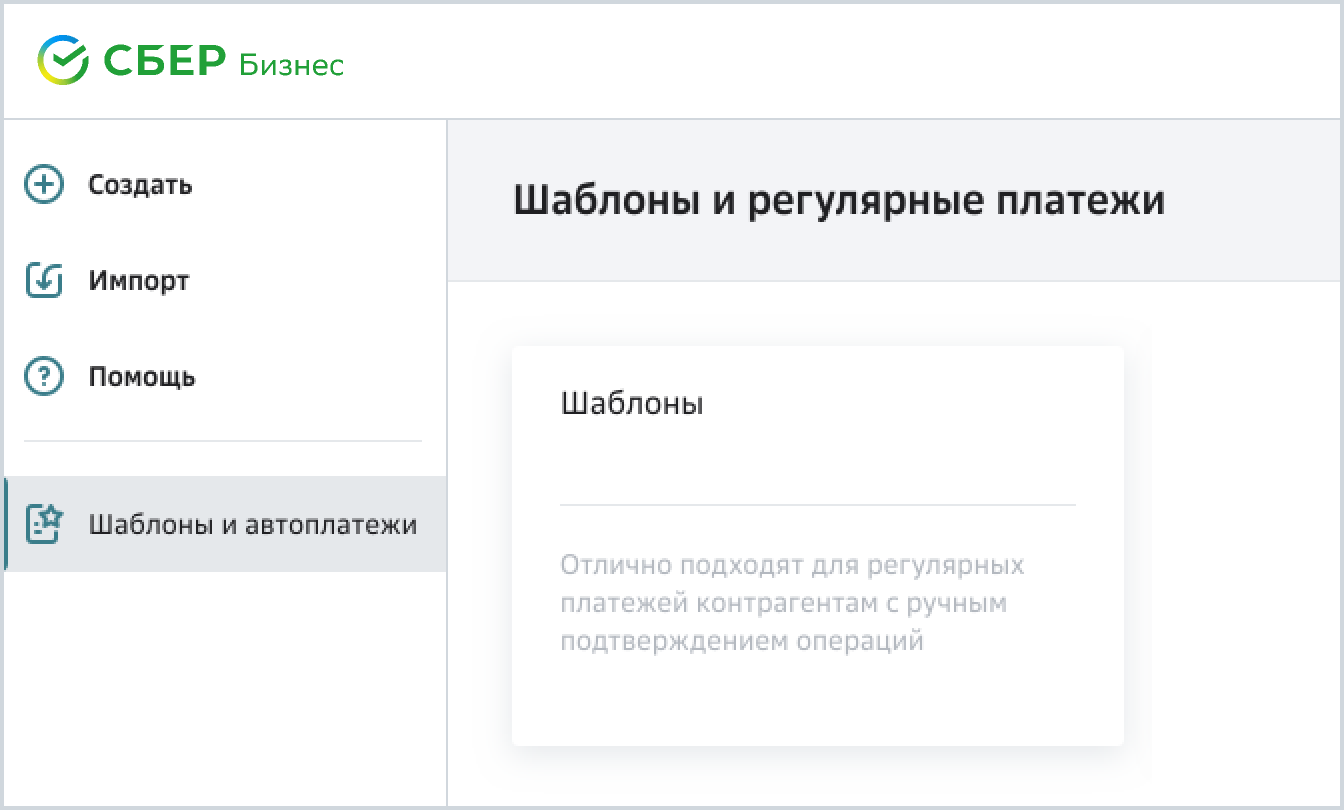
Task: Select Импорт in the sidebar
Action: (138, 281)
